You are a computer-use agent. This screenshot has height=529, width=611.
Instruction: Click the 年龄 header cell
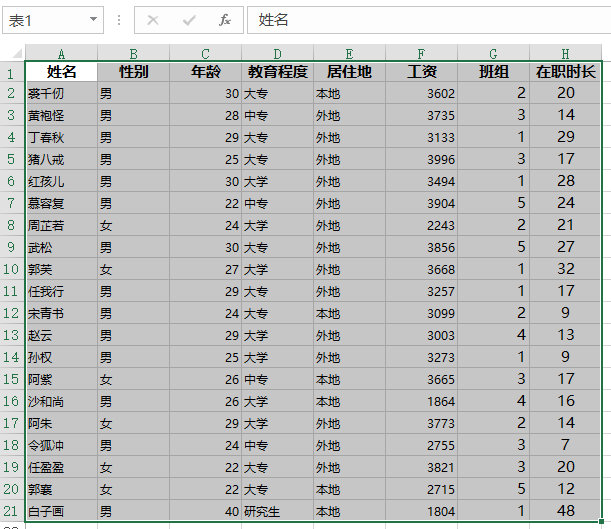point(205,72)
